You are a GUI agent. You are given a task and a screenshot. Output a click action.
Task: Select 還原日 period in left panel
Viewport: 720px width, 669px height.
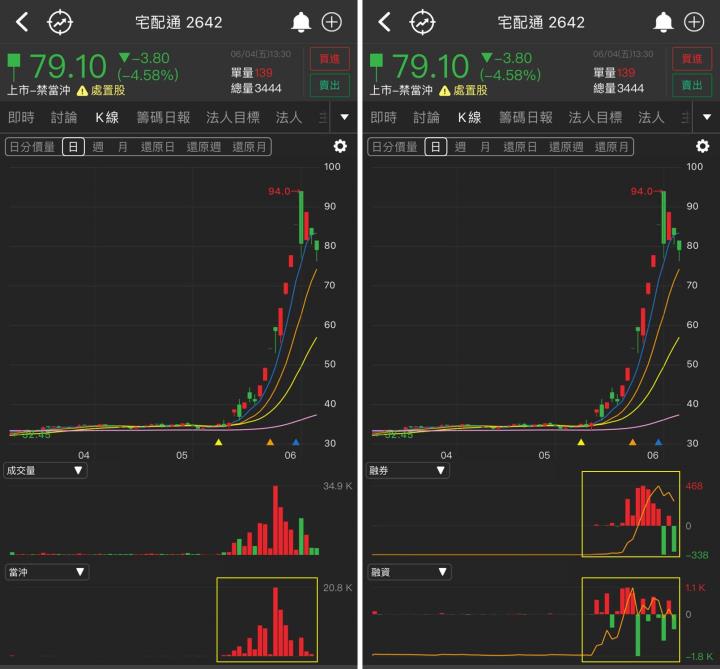pyautogui.click(x=158, y=147)
